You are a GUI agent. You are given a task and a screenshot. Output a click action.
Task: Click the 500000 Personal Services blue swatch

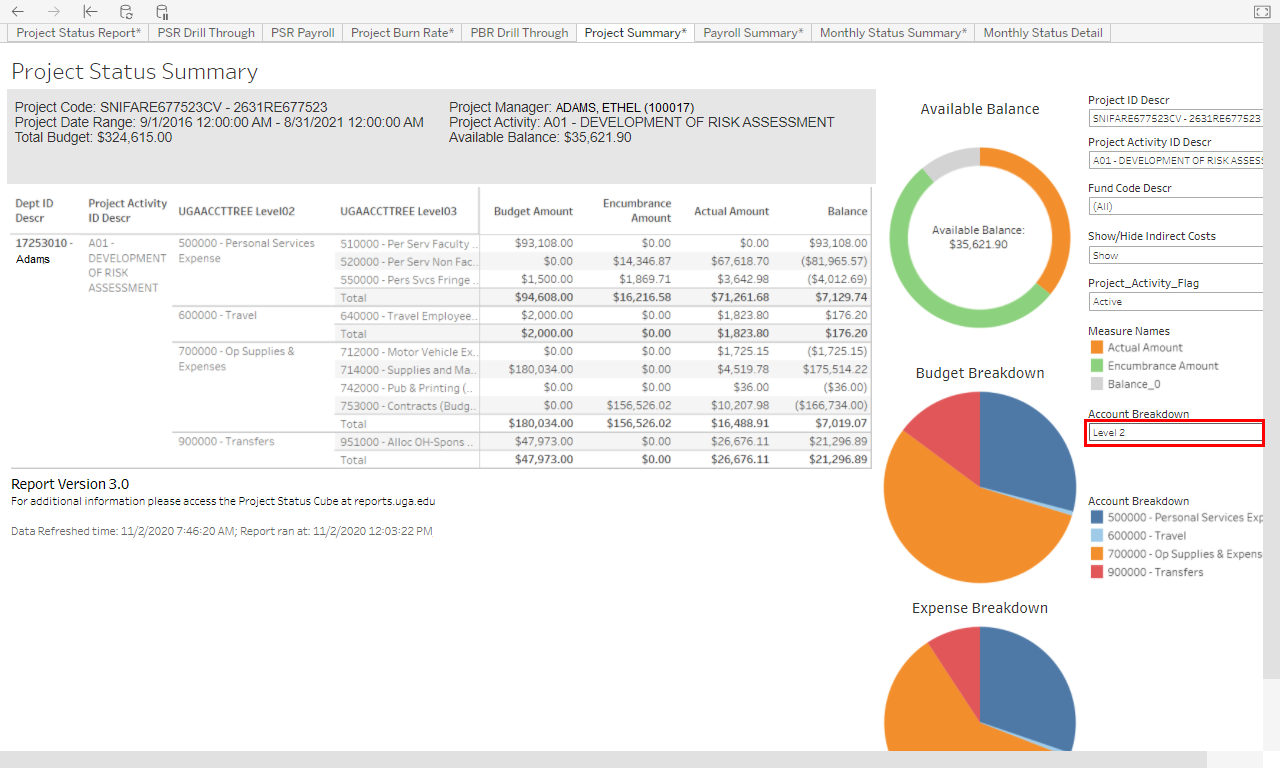[1096, 517]
